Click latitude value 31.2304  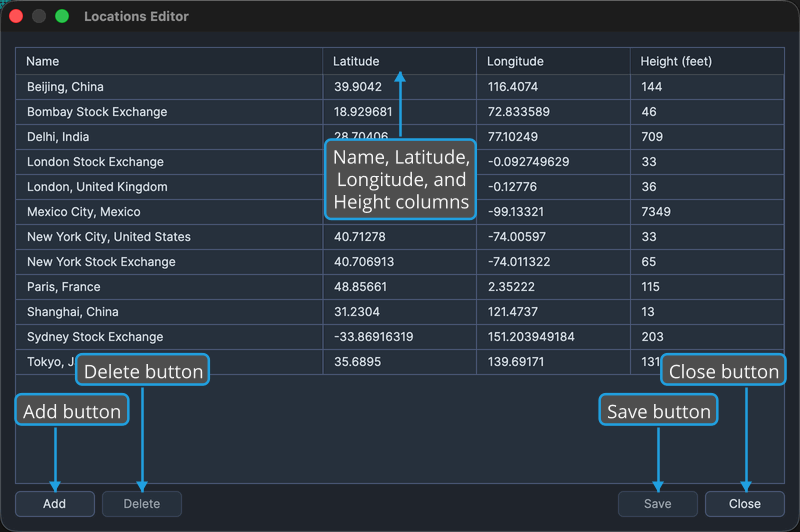click(357, 312)
